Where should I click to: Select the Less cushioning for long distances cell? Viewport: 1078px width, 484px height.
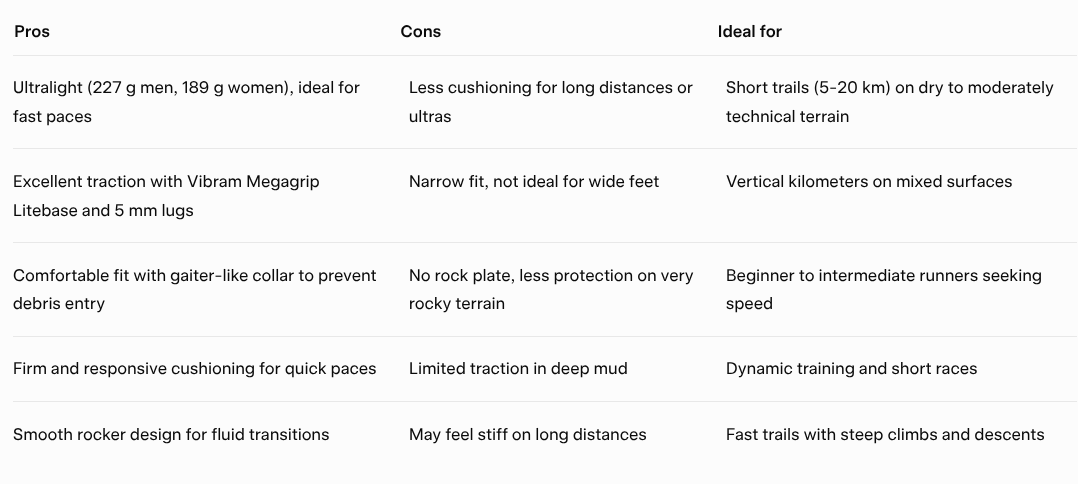551,102
